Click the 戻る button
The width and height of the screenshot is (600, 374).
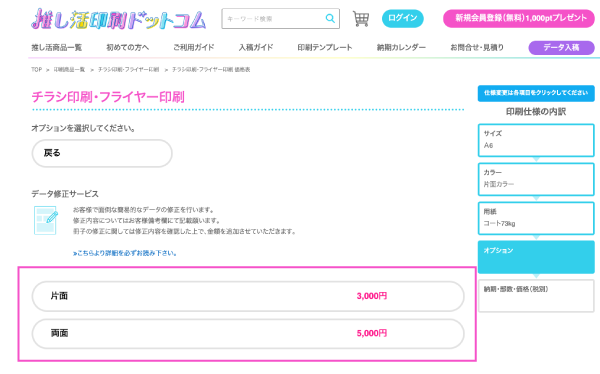[102, 153]
